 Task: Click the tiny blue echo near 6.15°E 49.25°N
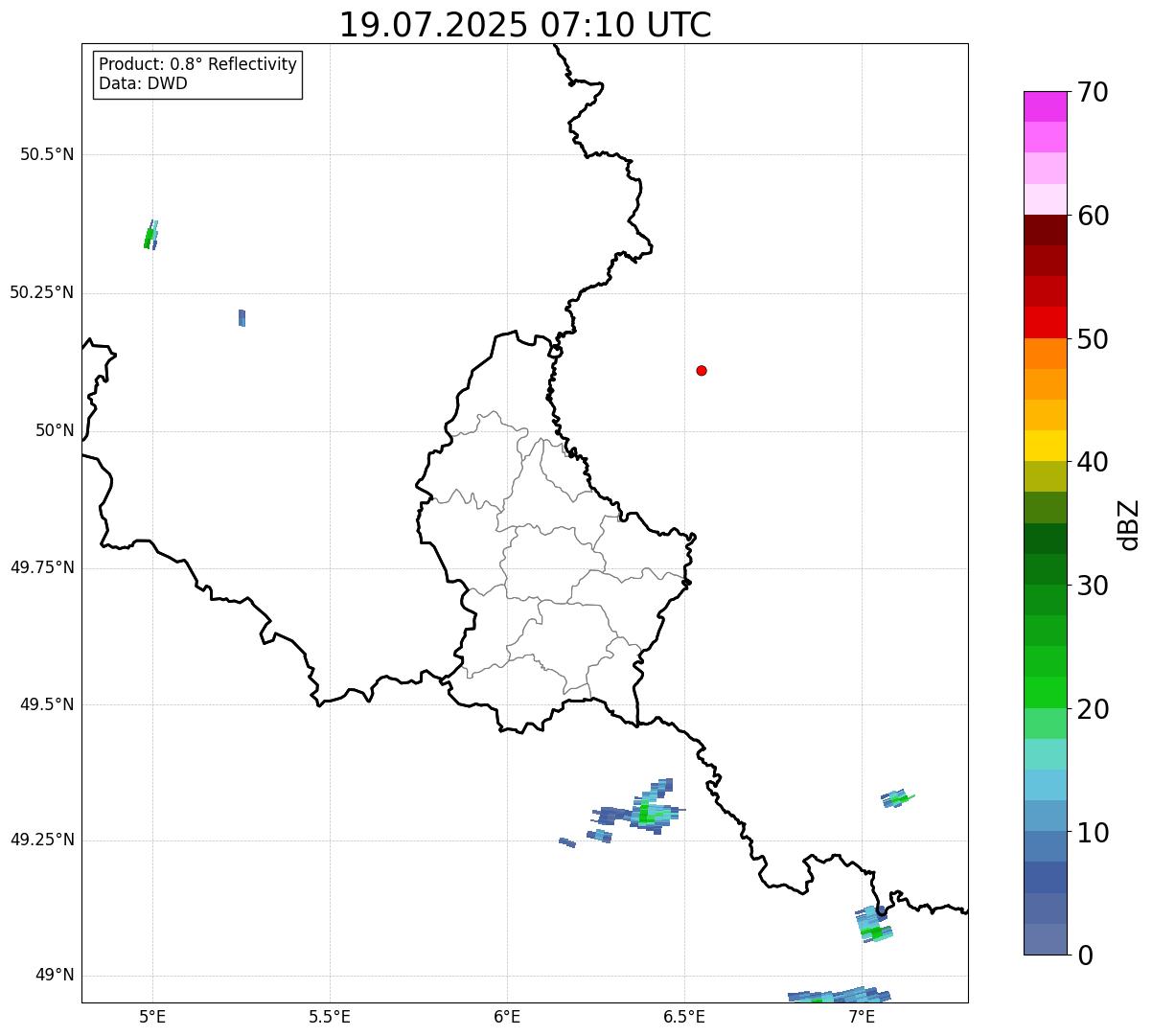(567, 842)
